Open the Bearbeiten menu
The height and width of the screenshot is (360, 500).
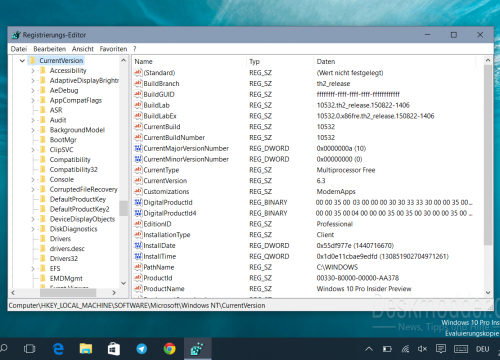point(50,49)
